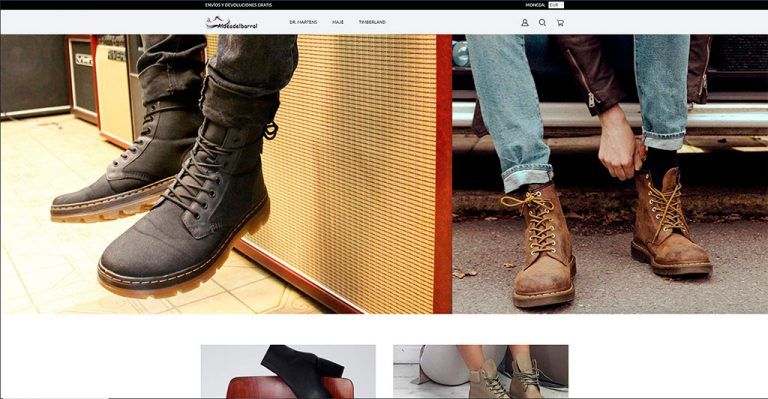The image size is (768, 399).
Task: Open the black ankle boot thumbnail
Action: tap(288, 371)
